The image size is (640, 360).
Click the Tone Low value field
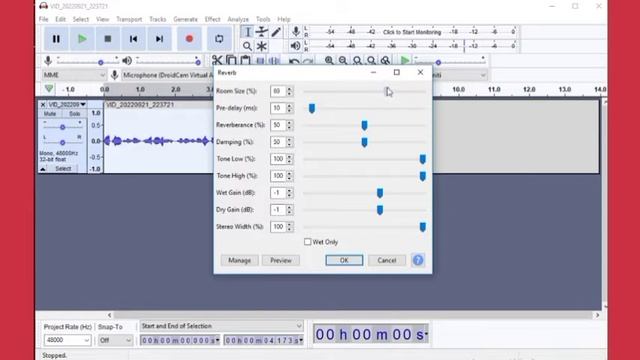278,159
